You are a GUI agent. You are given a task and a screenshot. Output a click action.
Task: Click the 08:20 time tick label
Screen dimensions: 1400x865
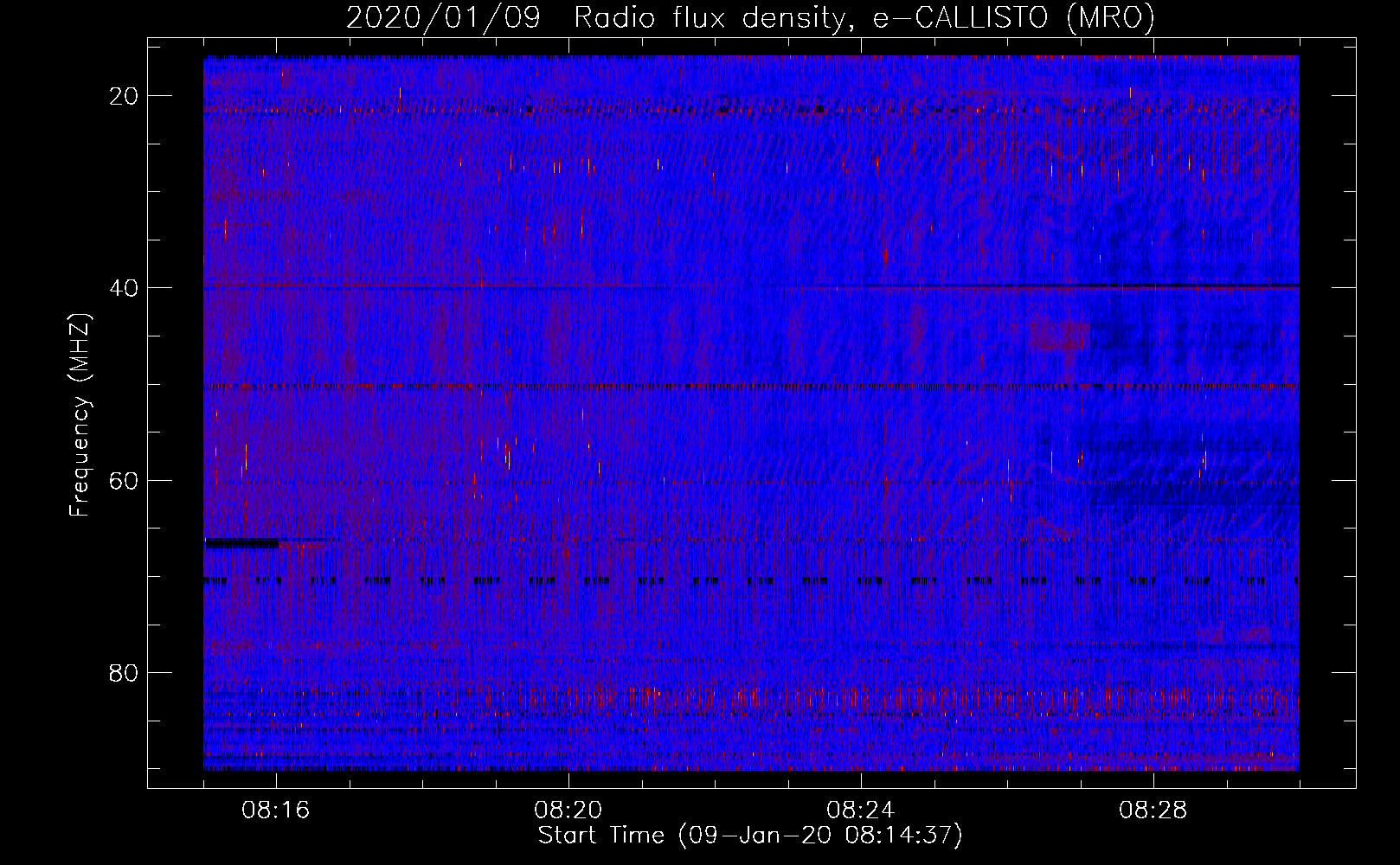(568, 811)
